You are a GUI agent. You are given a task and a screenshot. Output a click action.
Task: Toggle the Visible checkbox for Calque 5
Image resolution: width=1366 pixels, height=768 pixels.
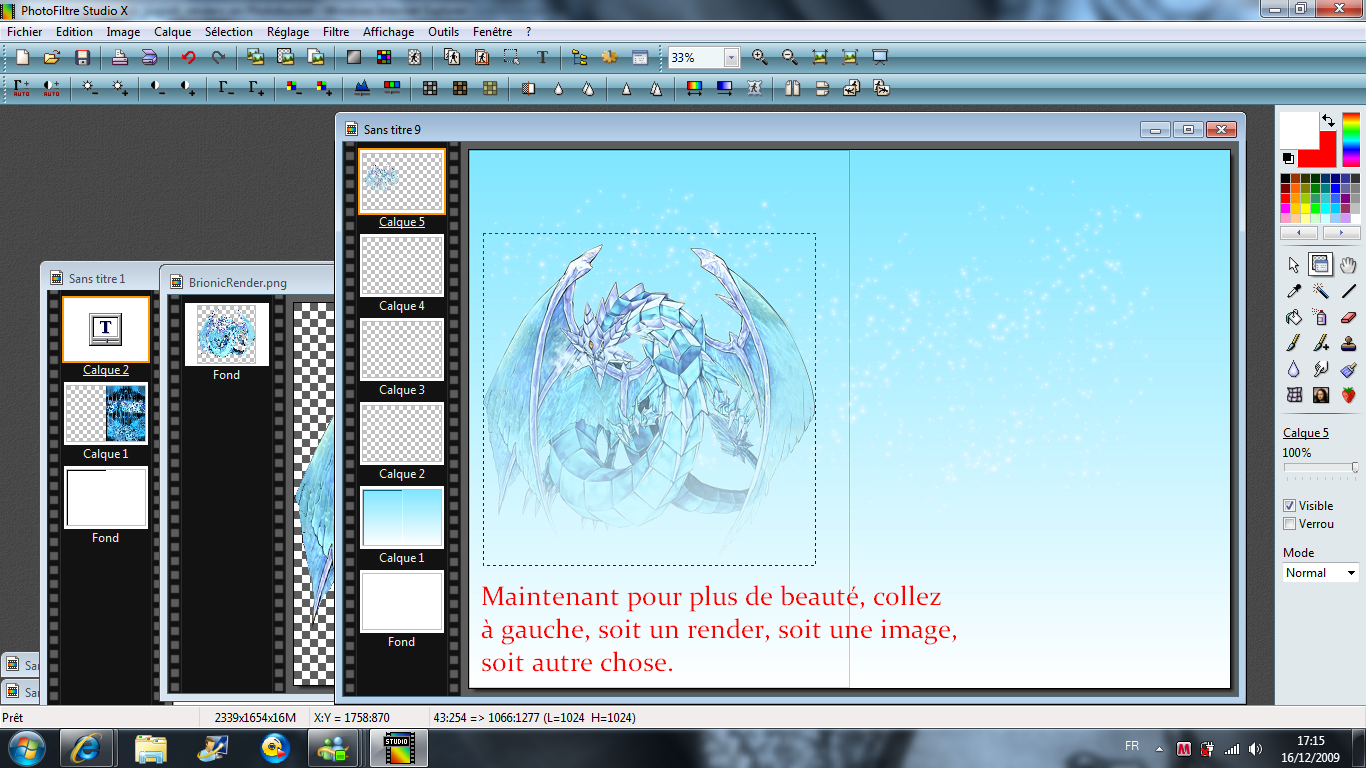tap(1290, 506)
